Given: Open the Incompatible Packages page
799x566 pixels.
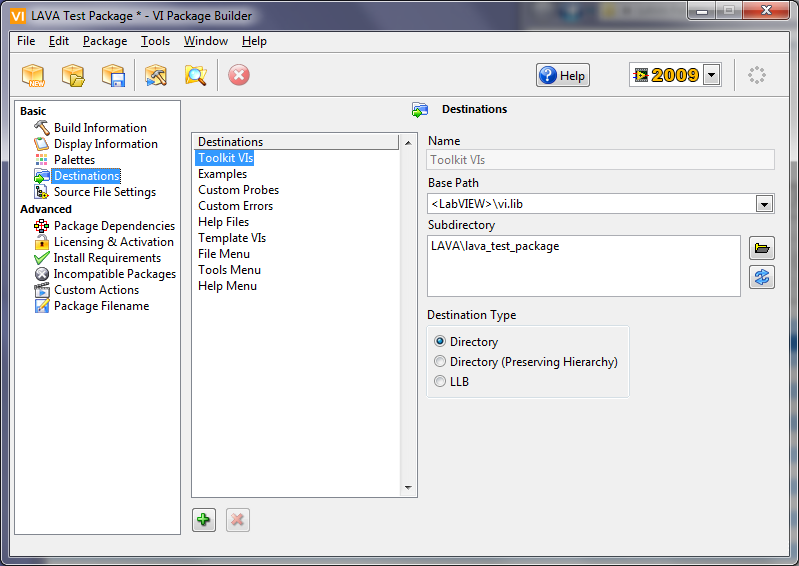Looking at the screenshot, I should (115, 274).
